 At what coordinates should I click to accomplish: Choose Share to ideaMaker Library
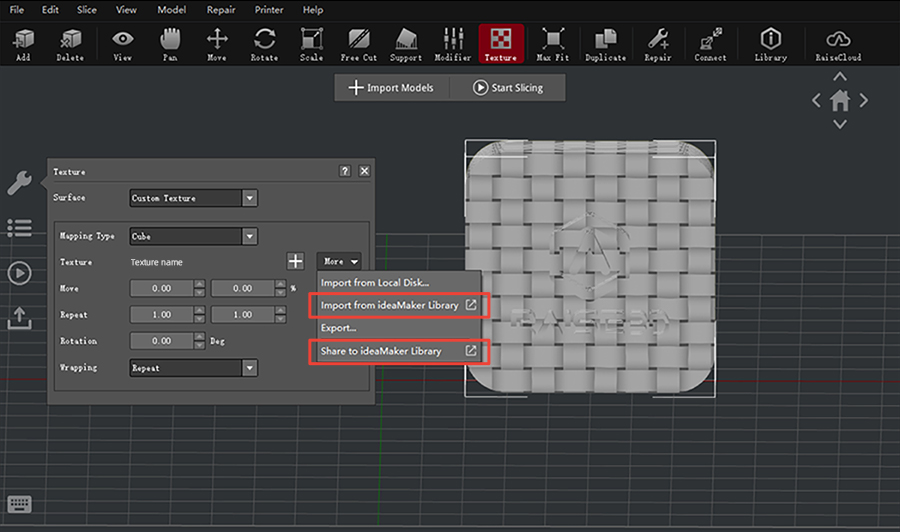399,351
